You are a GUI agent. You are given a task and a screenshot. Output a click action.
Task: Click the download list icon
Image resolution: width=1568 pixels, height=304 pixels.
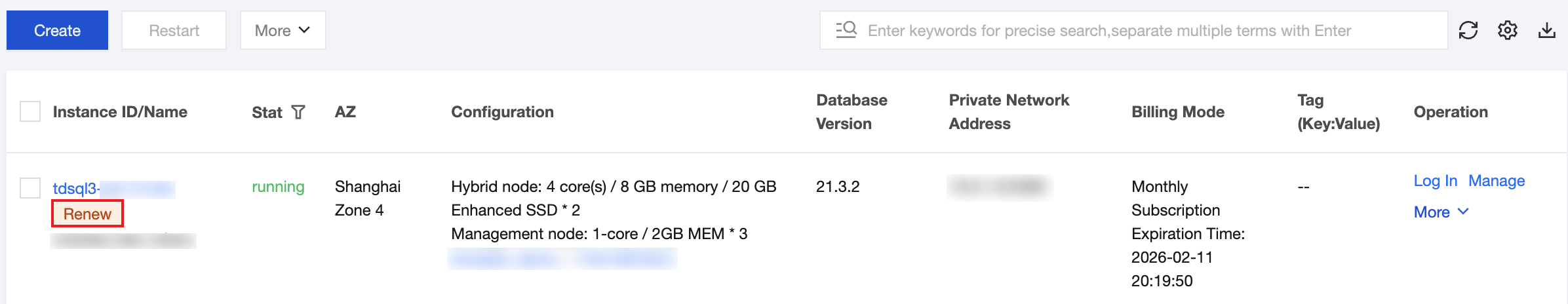pyautogui.click(x=1547, y=30)
